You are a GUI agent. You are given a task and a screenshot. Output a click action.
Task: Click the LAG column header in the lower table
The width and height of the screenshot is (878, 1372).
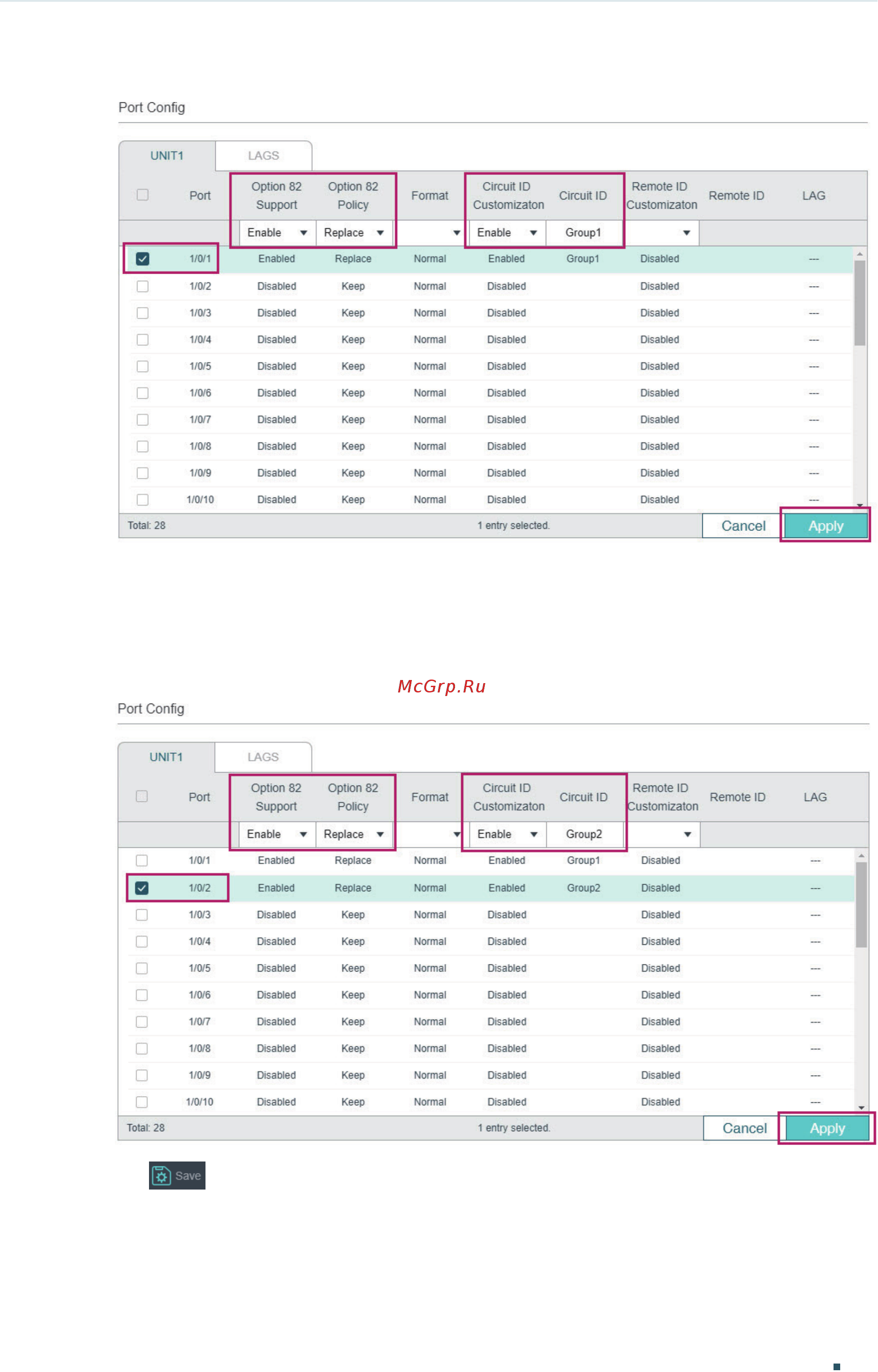[815, 797]
